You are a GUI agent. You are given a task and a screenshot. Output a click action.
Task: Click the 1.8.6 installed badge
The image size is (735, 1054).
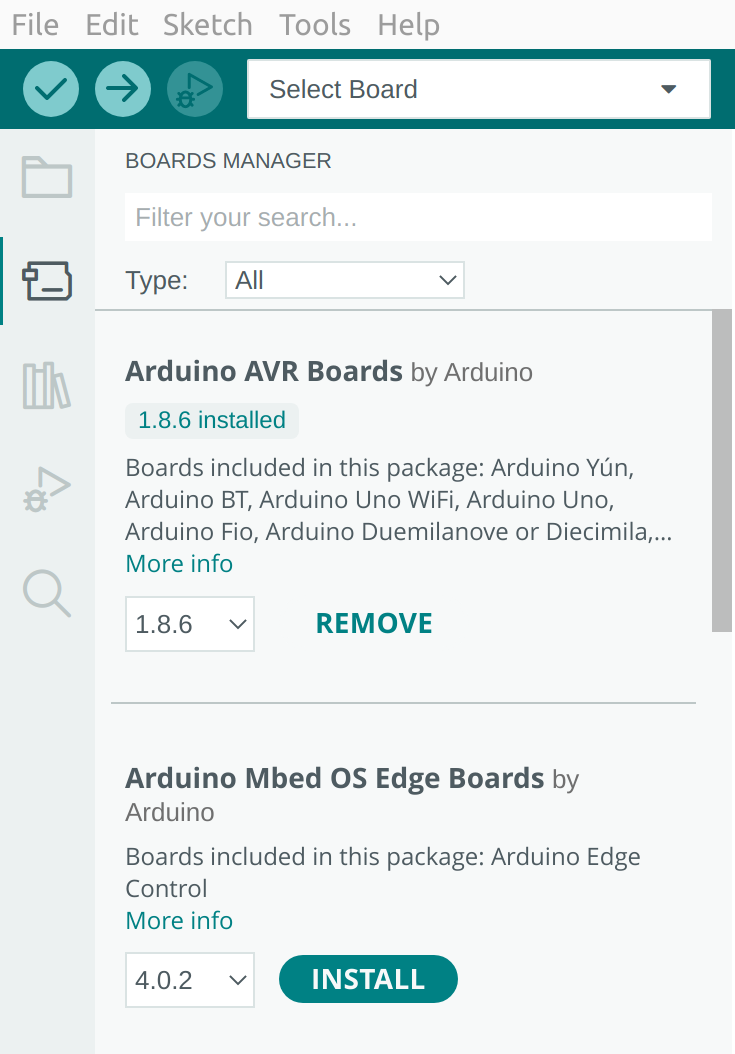pyautogui.click(x=212, y=420)
